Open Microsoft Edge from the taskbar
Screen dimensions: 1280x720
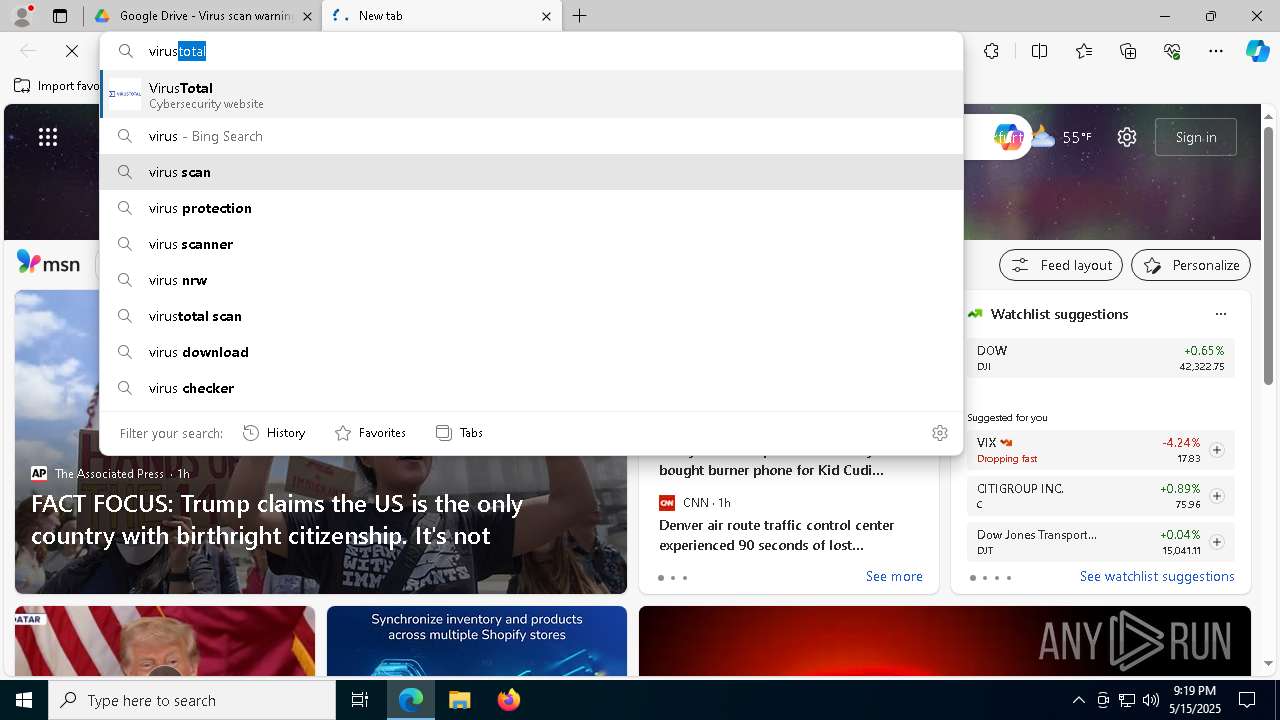411,700
